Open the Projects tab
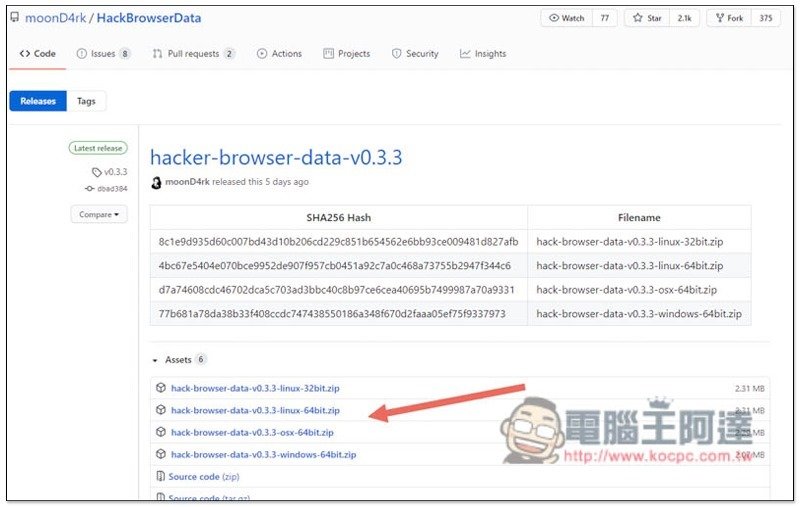Viewport: 800px width, 507px height. pyautogui.click(x=346, y=54)
